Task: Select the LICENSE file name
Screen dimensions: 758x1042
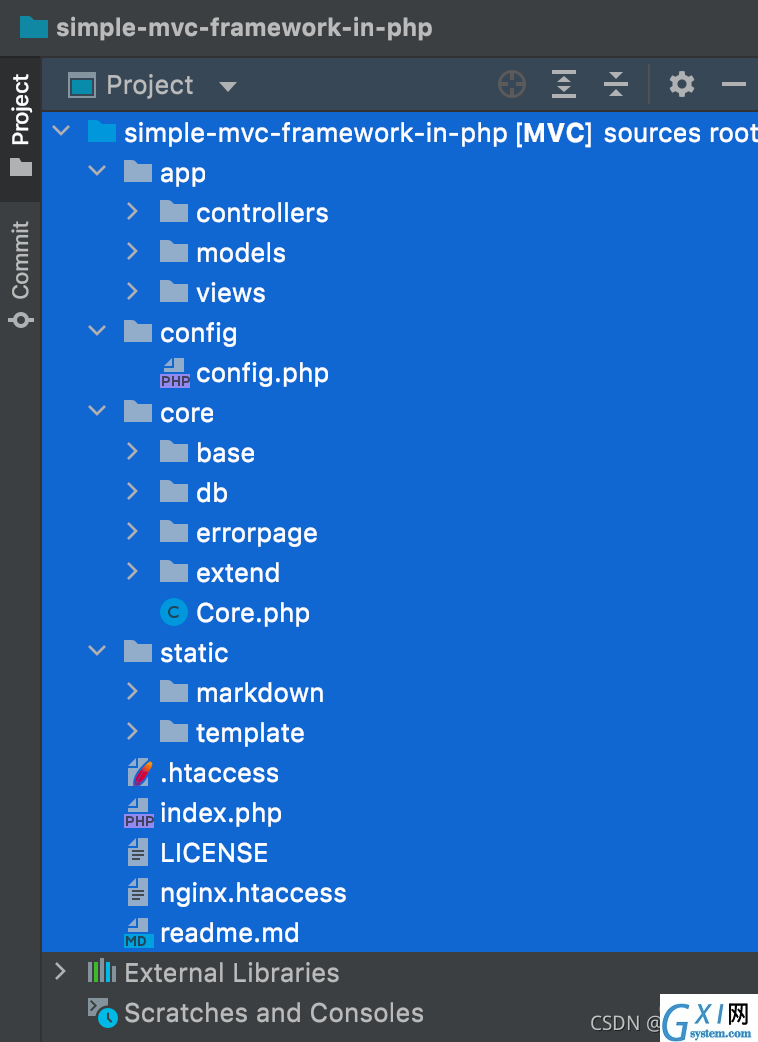Action: click(214, 853)
